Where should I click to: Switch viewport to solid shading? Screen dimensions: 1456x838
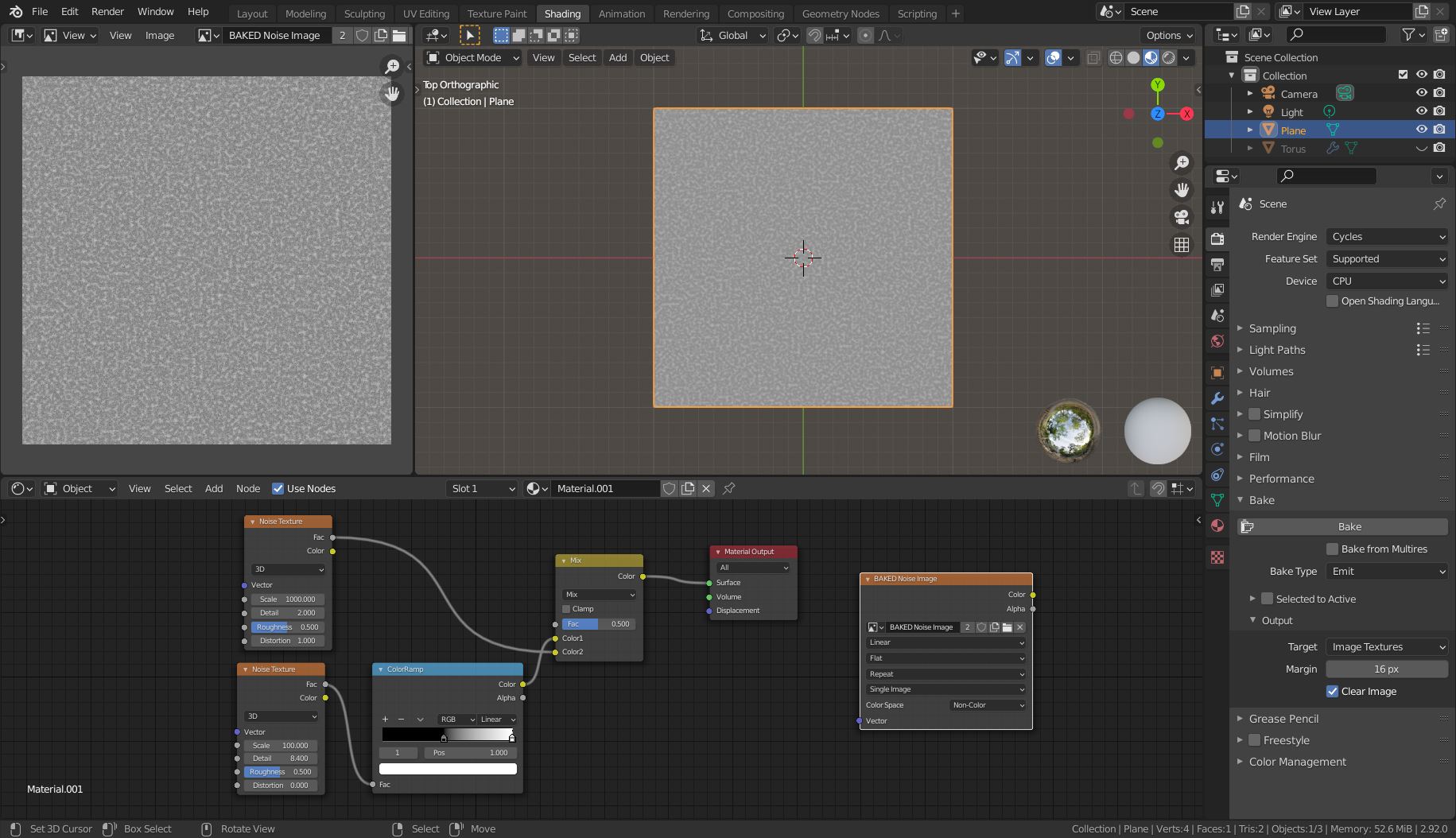pos(1133,57)
